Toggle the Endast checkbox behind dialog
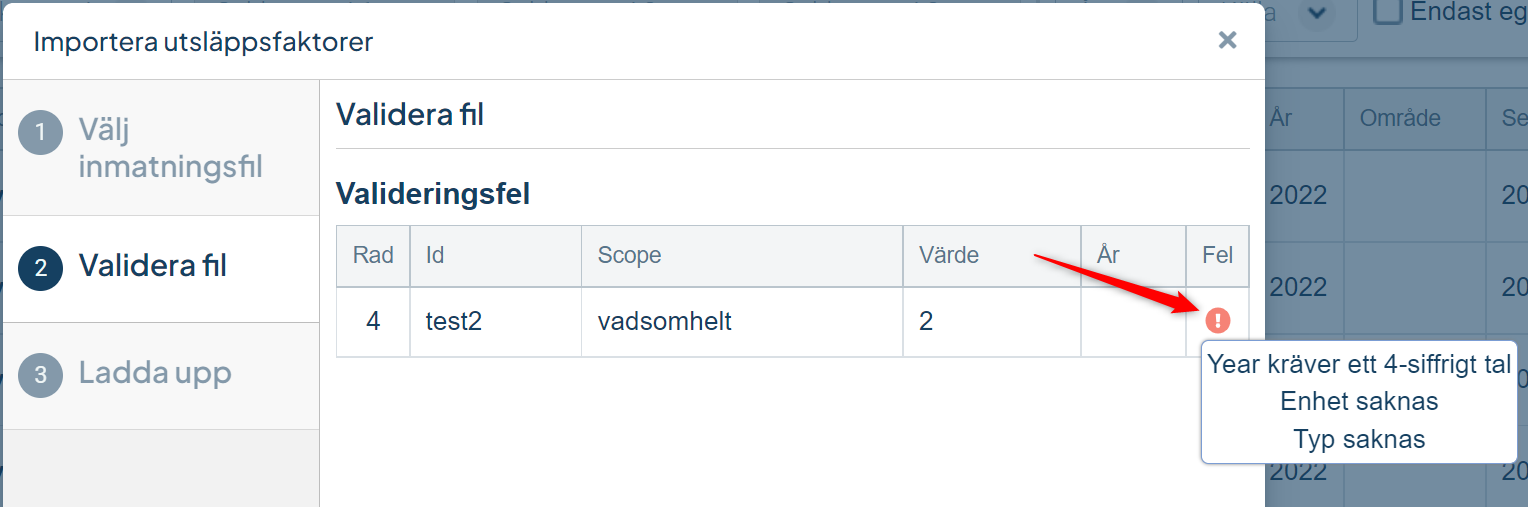Image resolution: width=1528 pixels, height=507 pixels. click(x=1387, y=11)
